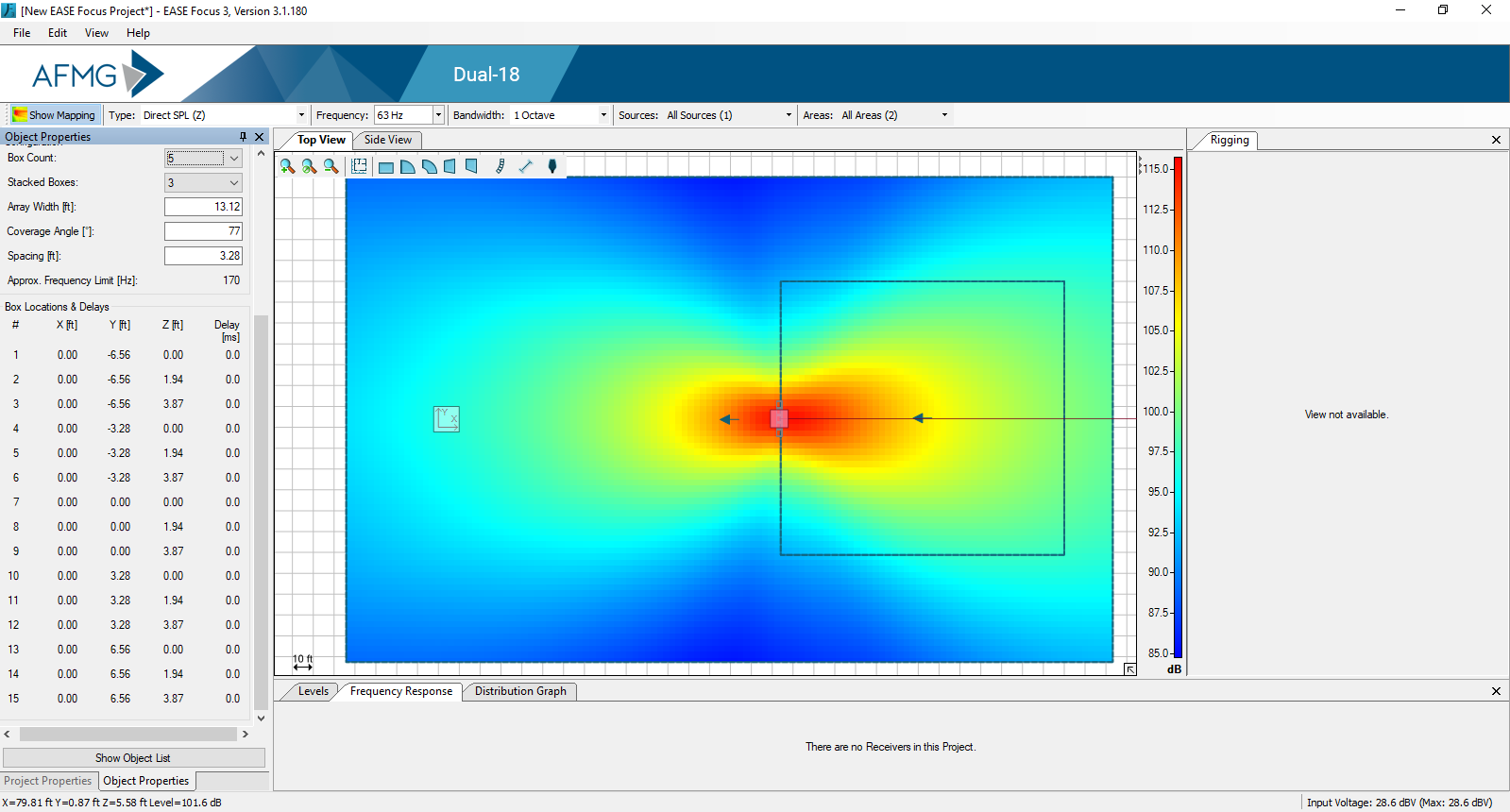Select the line array insert tool
The width and height of the screenshot is (1510, 812).
(x=501, y=166)
